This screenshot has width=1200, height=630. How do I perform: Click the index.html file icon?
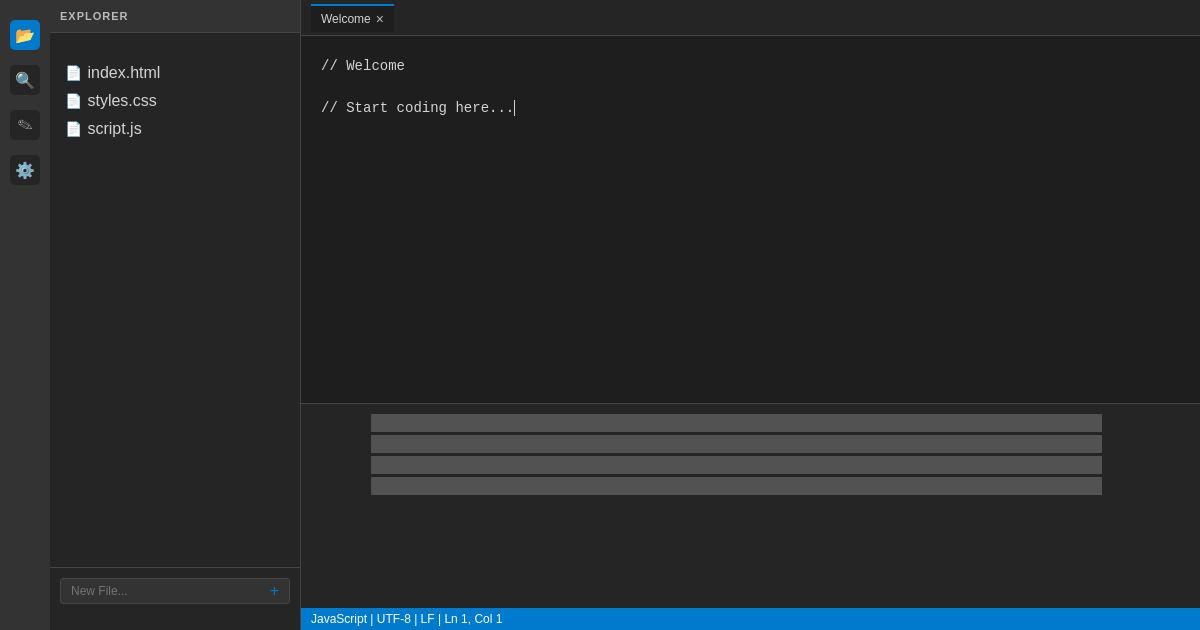(x=74, y=73)
